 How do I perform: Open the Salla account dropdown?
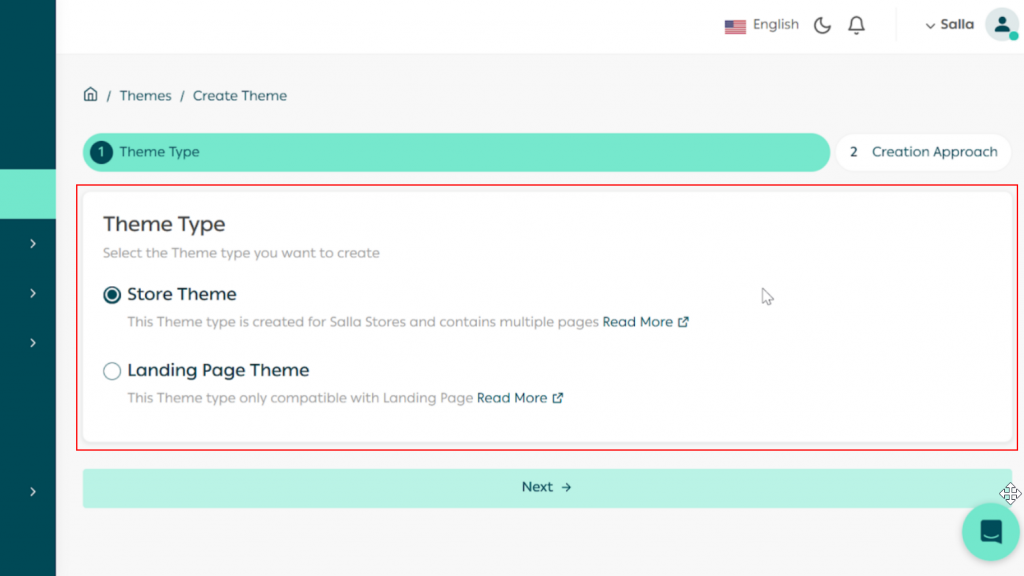point(947,24)
